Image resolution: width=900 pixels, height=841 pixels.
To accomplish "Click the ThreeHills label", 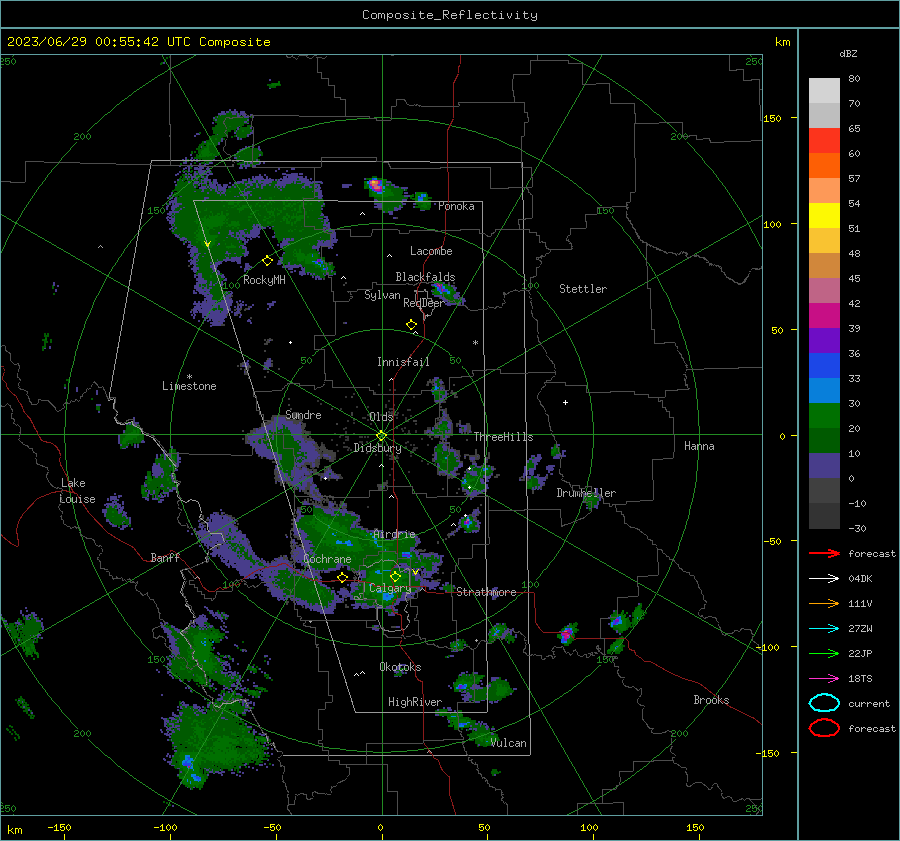I will coord(503,437).
